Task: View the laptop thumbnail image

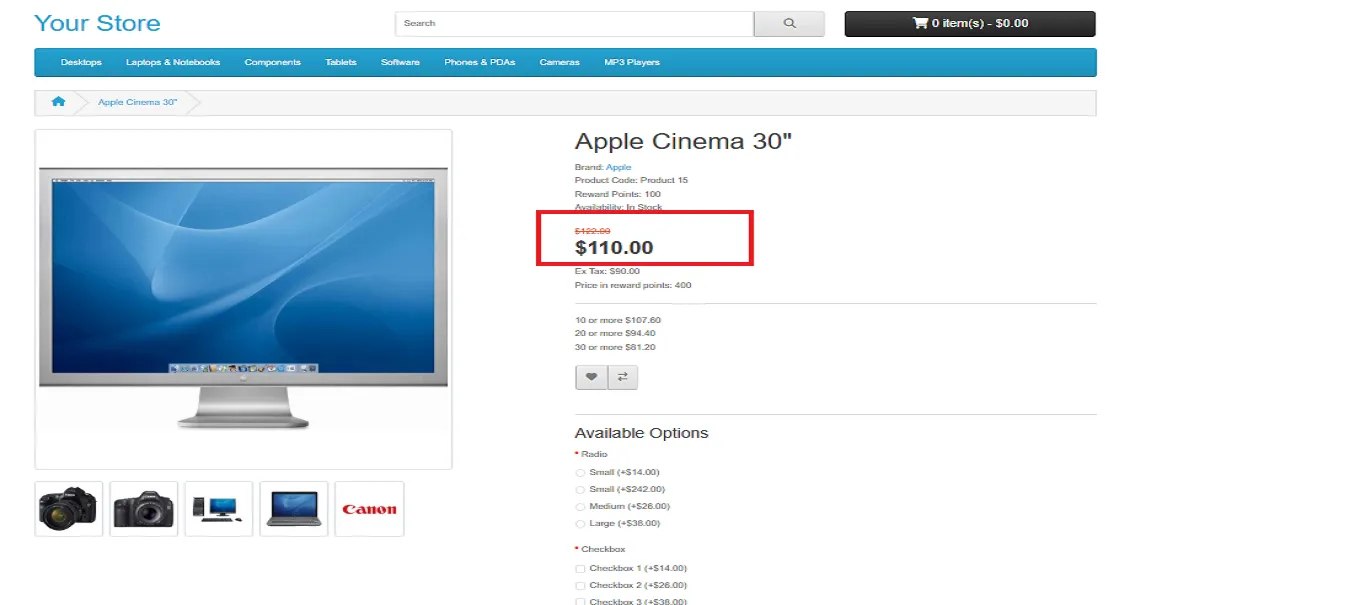Action: 294,509
